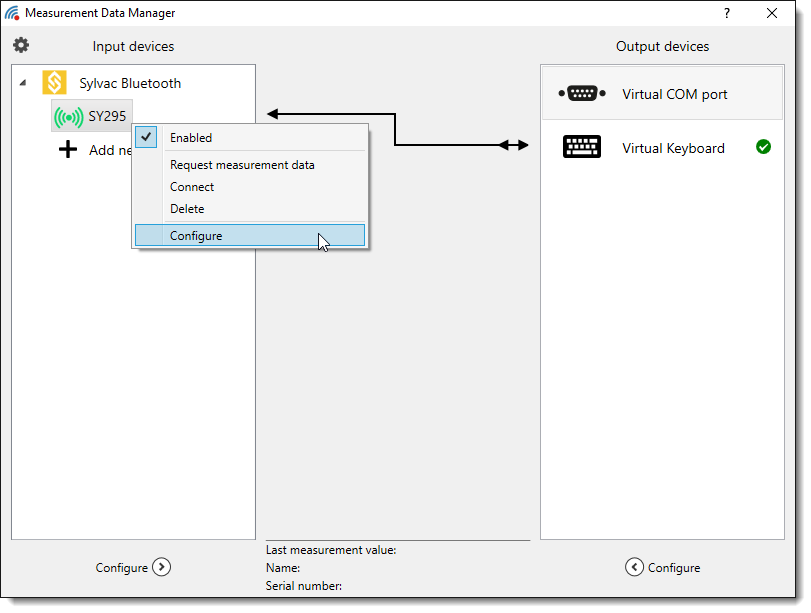The width and height of the screenshot is (811, 613).
Task: Click the question mark help icon
Action: tap(727, 13)
